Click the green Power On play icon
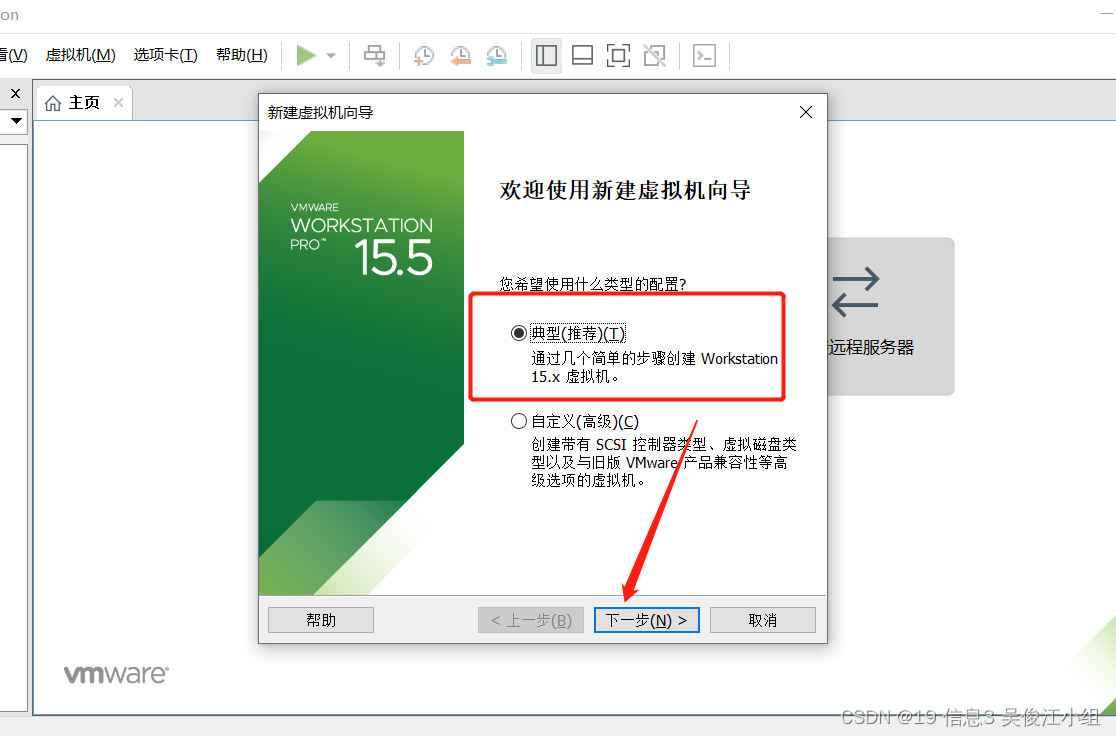This screenshot has height=736, width=1116. pos(306,56)
